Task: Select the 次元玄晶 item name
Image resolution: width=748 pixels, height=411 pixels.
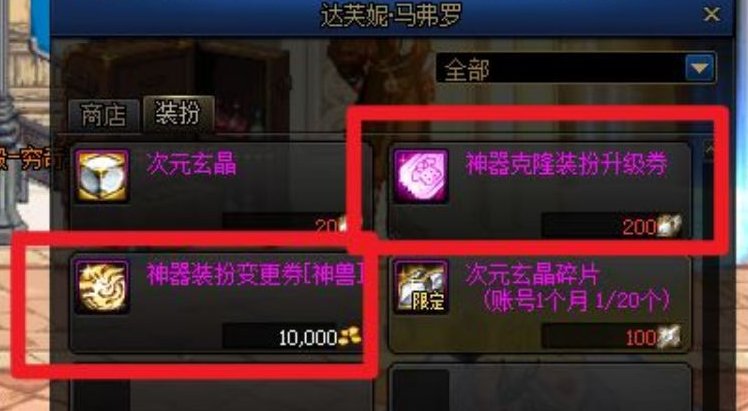Action: tap(191, 164)
